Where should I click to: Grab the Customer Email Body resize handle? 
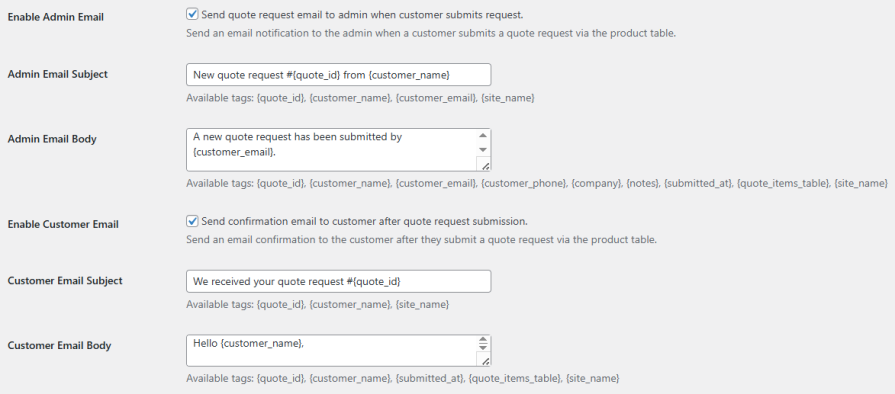click(x=485, y=361)
